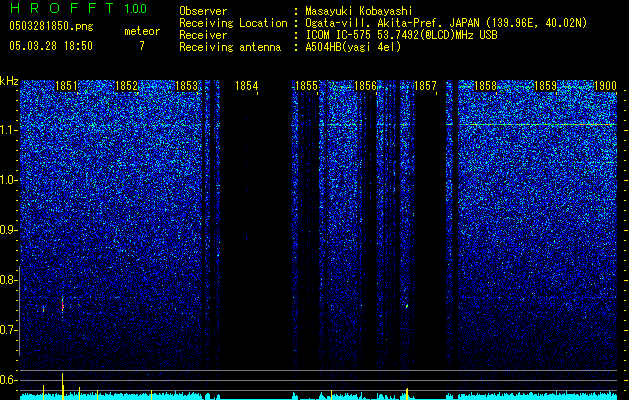Viewport: 629px width, 400px height.
Task: Click antenna value A504HB(yagi 4el)
Action: [x=353, y=47]
